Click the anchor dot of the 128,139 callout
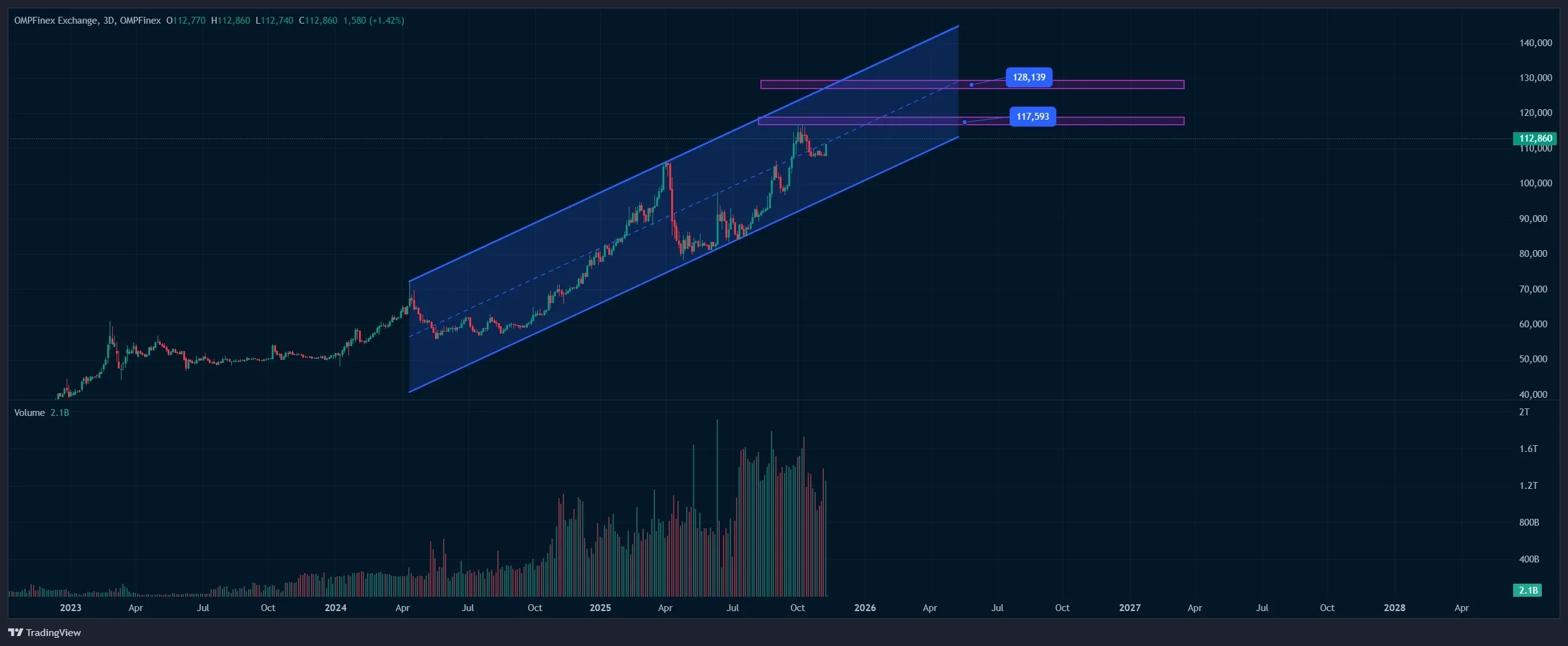 click(971, 85)
